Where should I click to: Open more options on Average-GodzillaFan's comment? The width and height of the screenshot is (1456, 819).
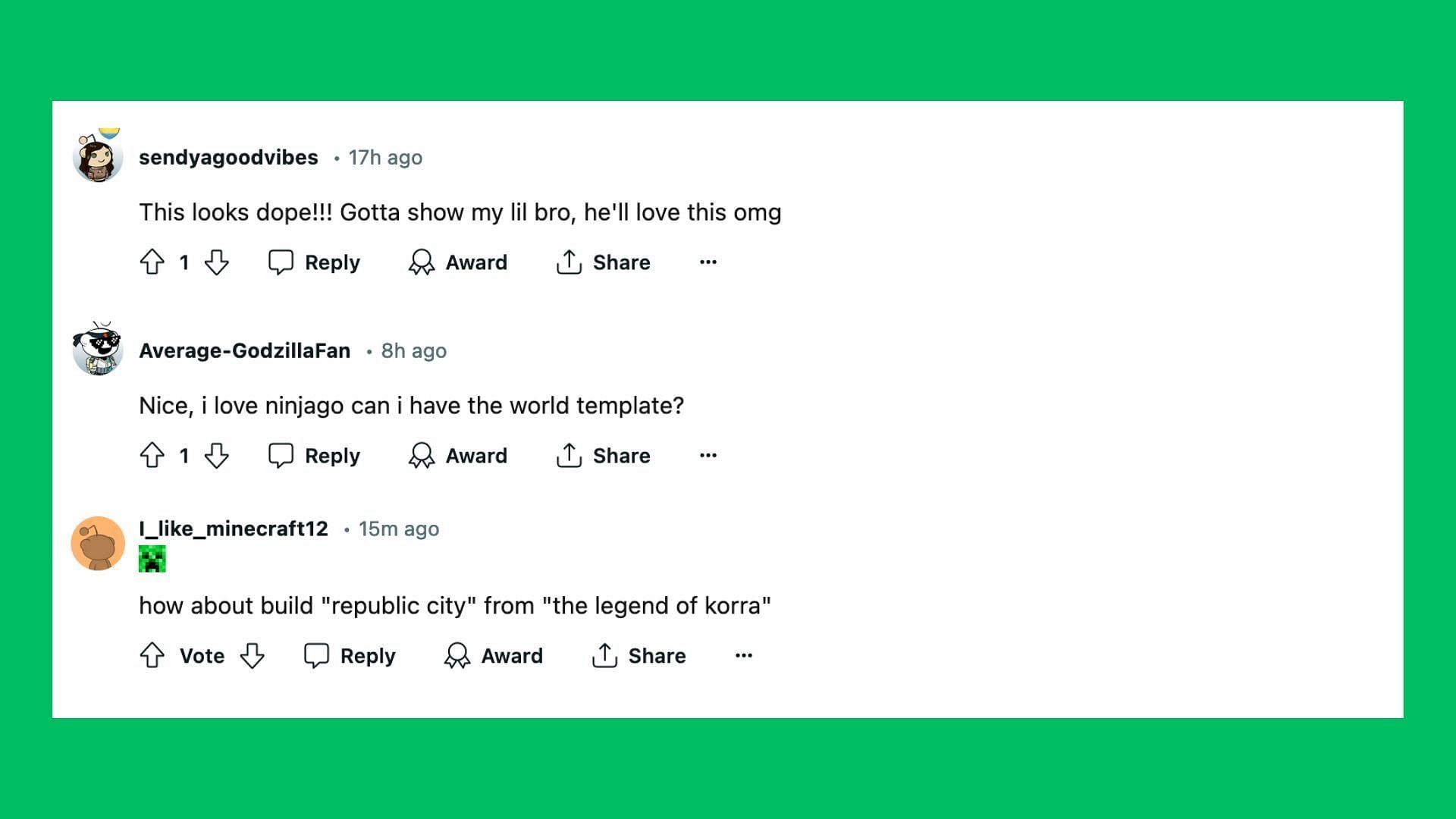click(708, 456)
